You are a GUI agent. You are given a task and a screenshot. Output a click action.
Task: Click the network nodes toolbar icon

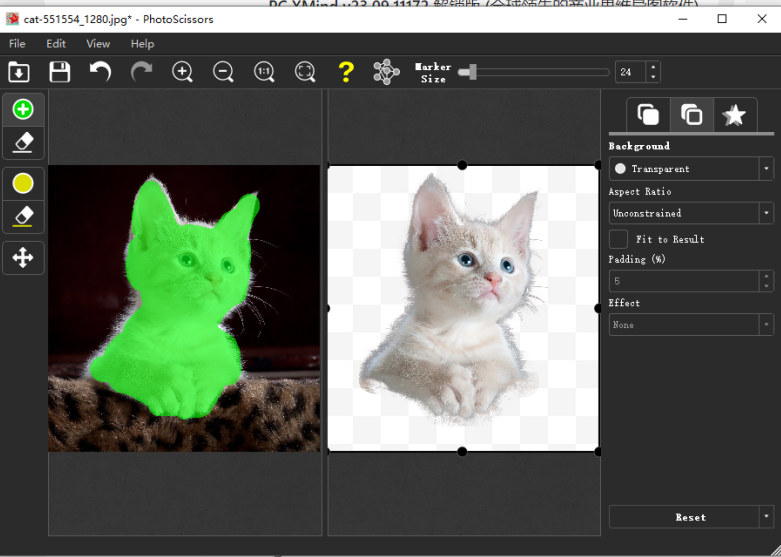coord(387,72)
